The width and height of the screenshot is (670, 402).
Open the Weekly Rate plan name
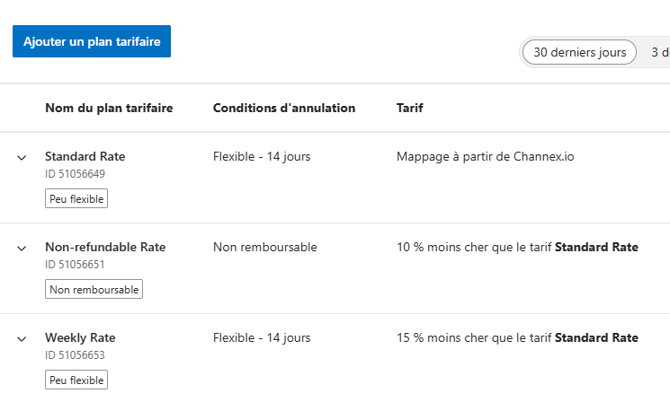point(80,337)
